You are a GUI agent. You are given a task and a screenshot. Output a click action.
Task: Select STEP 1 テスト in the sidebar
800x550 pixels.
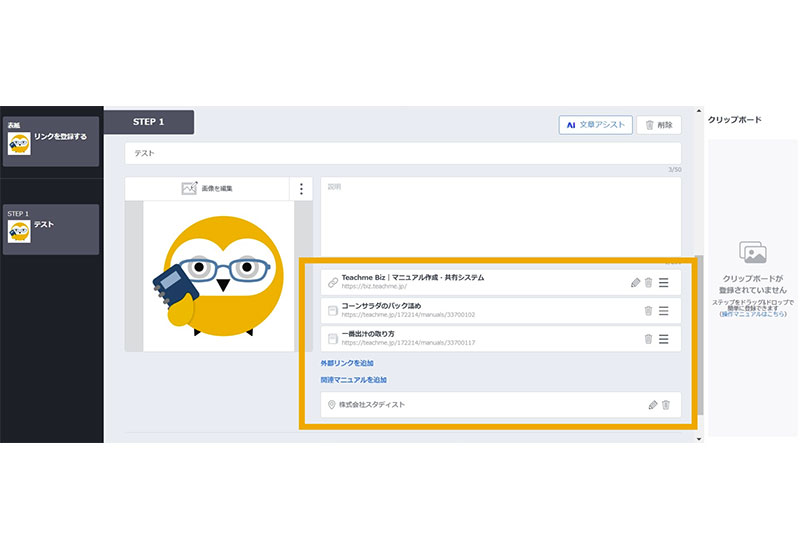[x=51, y=229]
